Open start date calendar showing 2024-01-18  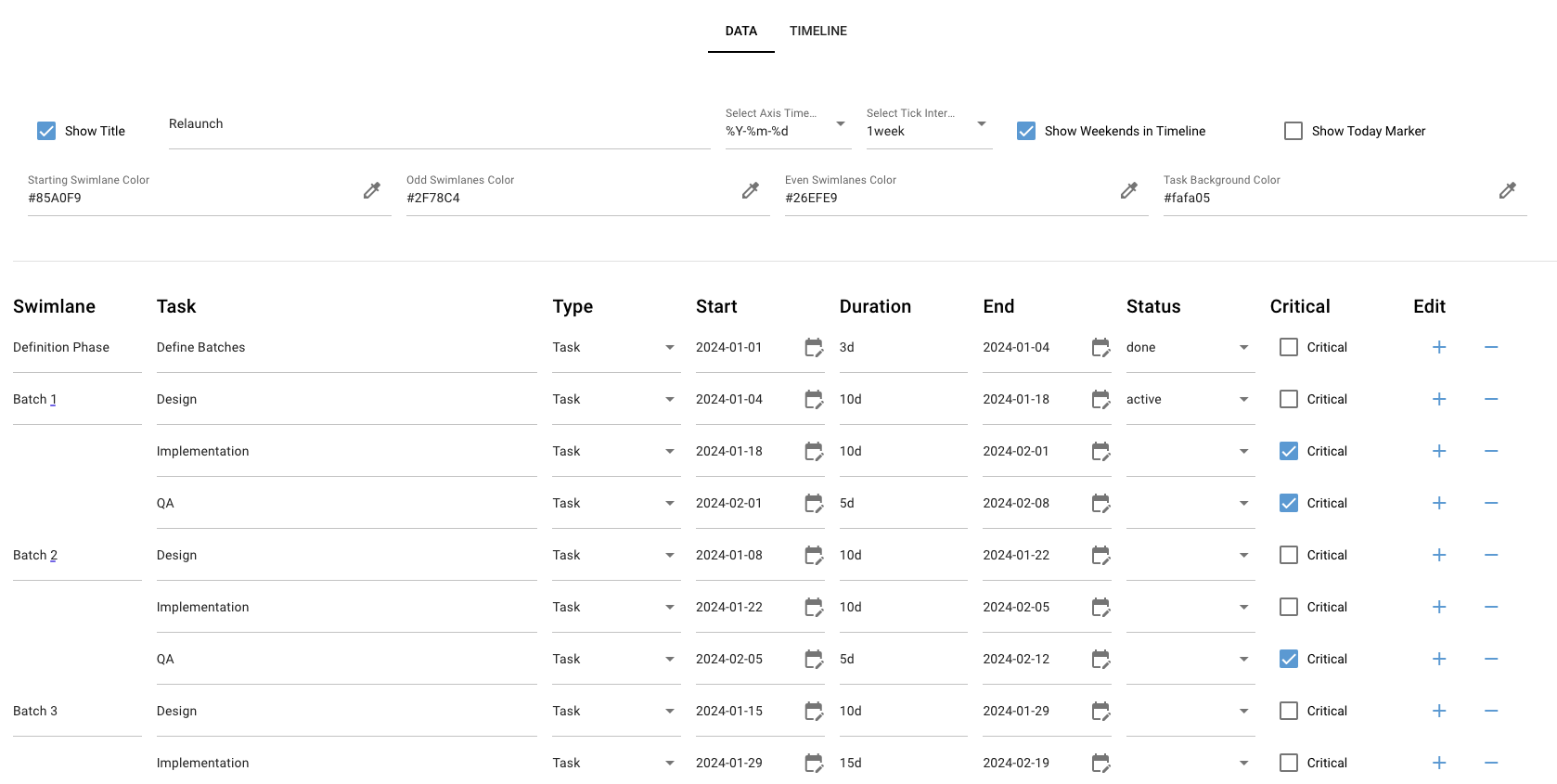[814, 452]
